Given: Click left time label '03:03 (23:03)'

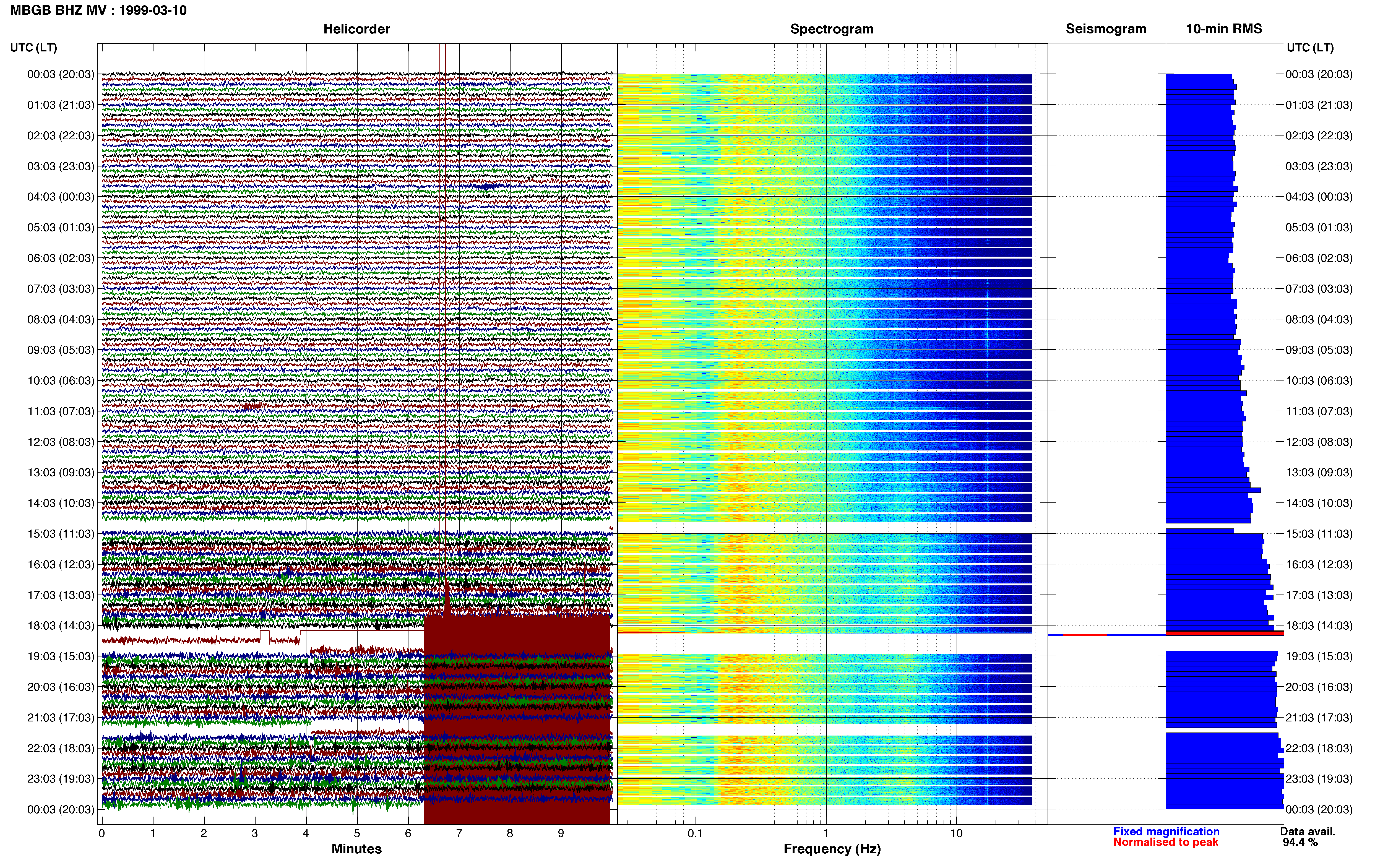Looking at the screenshot, I should pyautogui.click(x=61, y=166).
